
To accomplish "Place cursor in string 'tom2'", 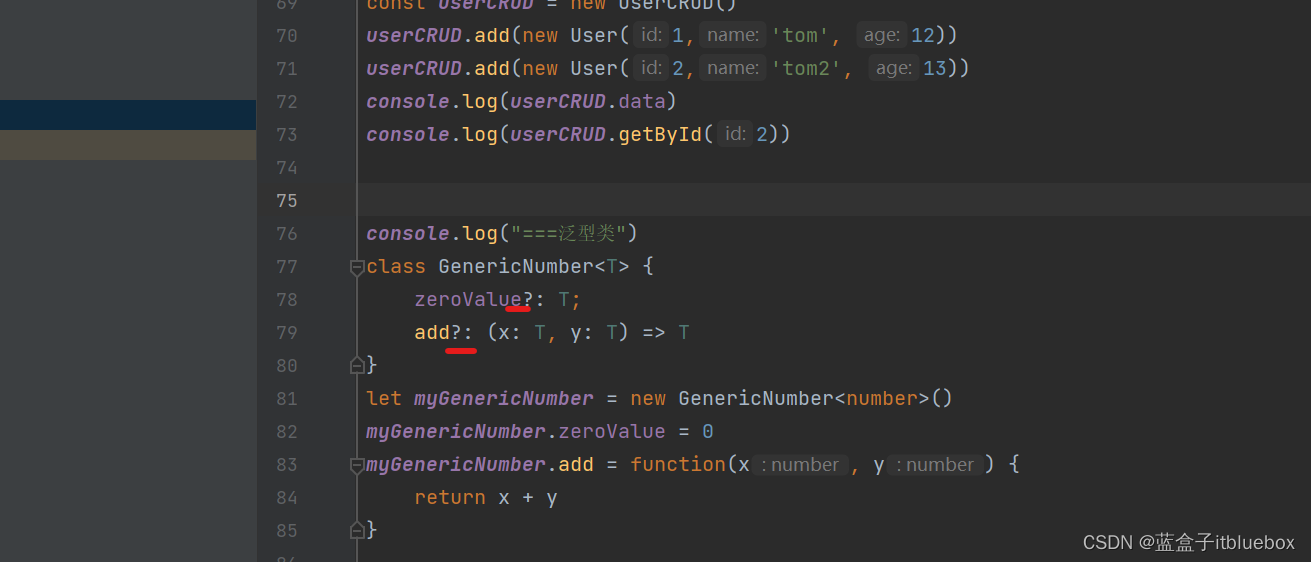I will click(806, 69).
